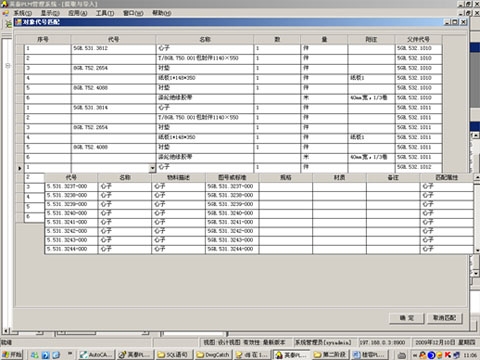Open the 帮助(H) menu
The width and height of the screenshot is (480, 360).
[162, 13]
